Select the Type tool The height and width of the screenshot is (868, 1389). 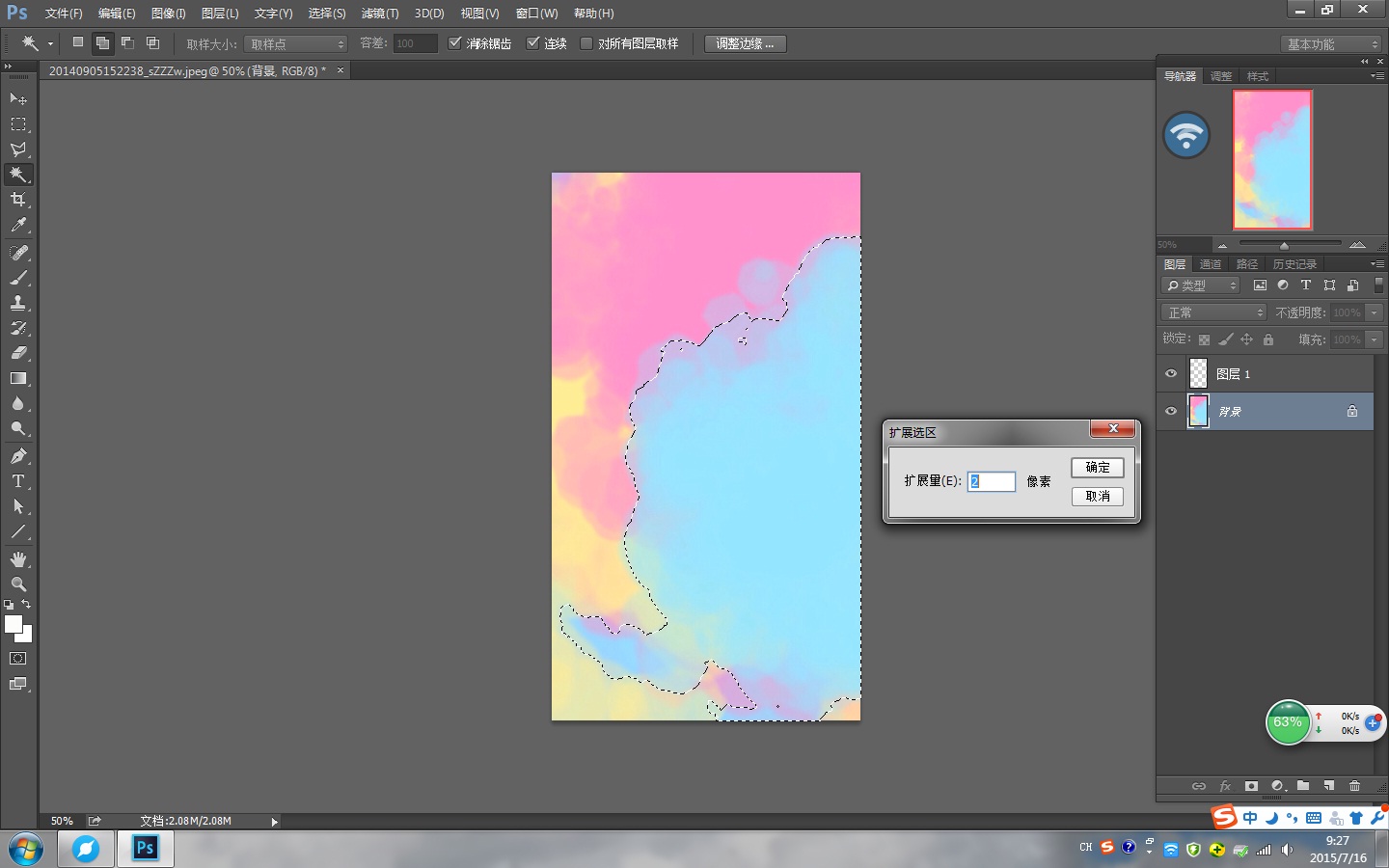[x=18, y=481]
